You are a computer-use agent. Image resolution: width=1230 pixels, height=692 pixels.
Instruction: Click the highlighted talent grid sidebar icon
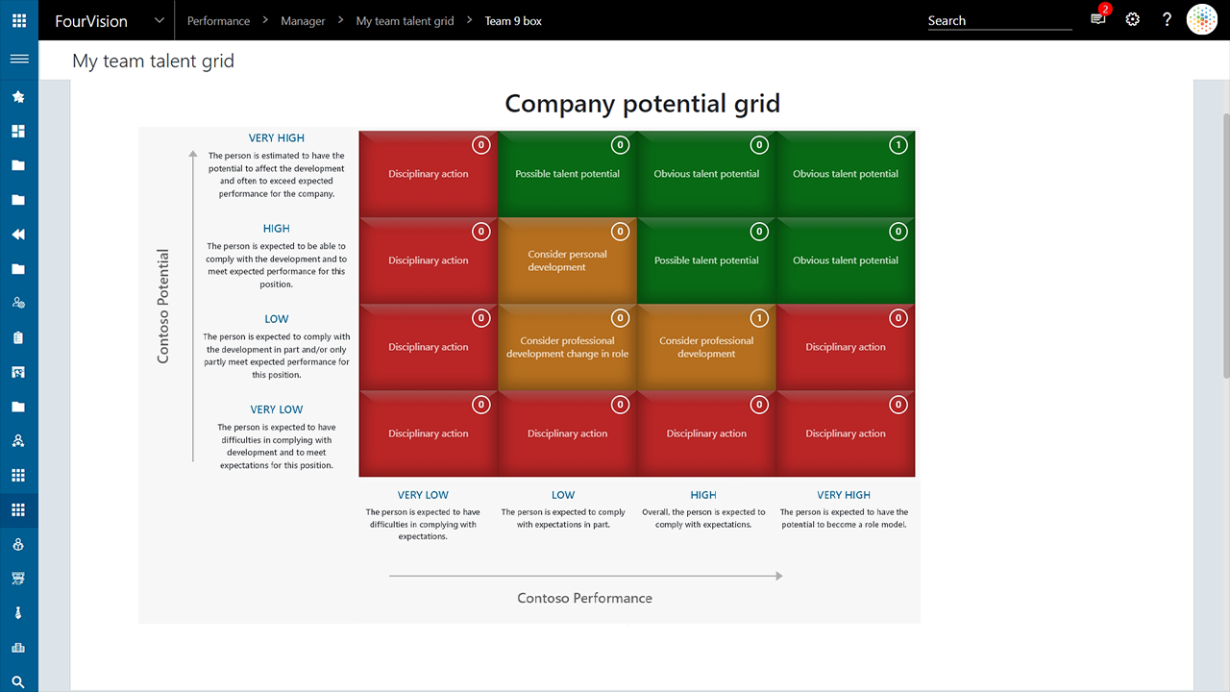tap(18, 510)
